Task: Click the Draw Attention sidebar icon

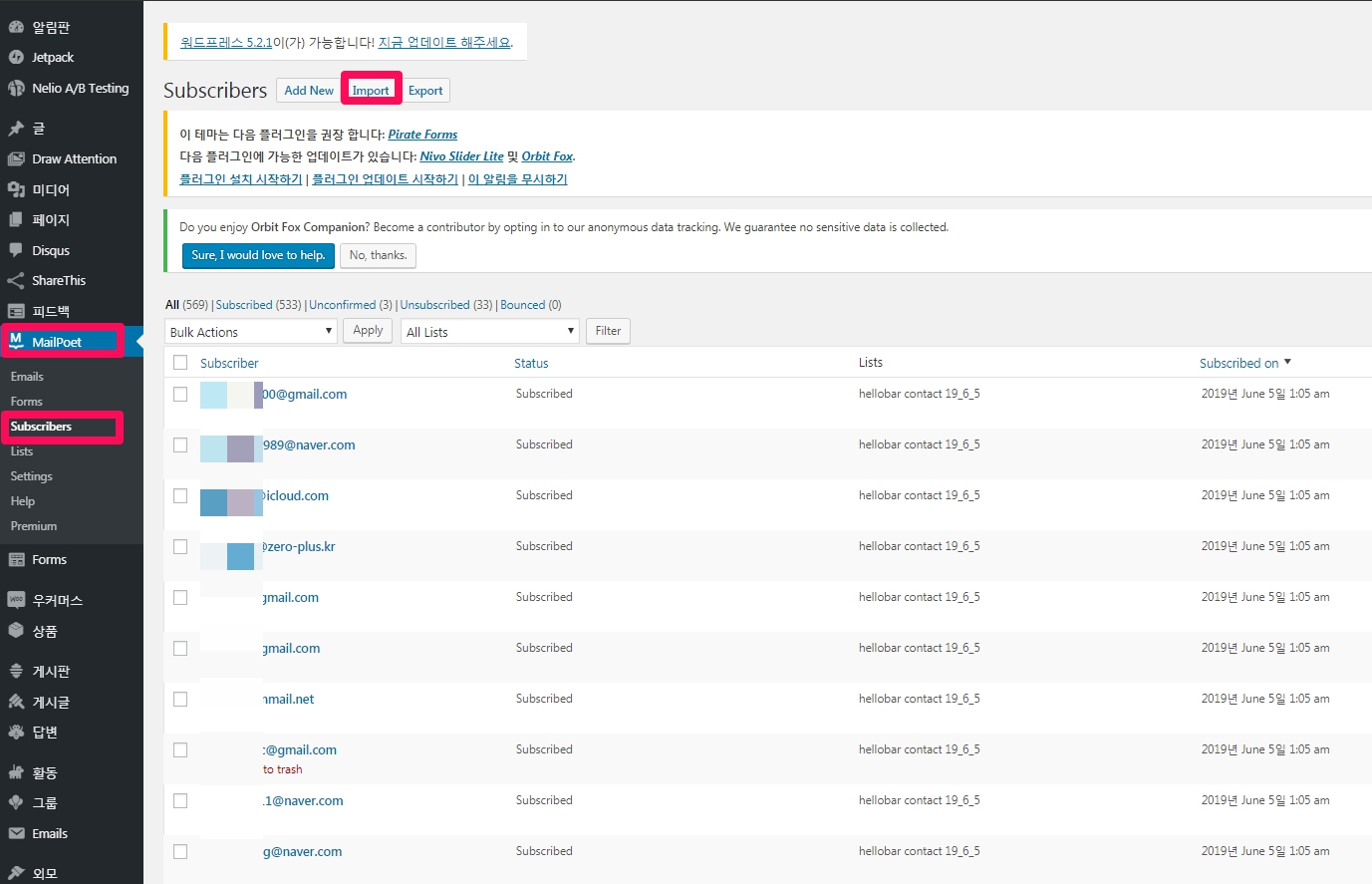Action: point(16,159)
